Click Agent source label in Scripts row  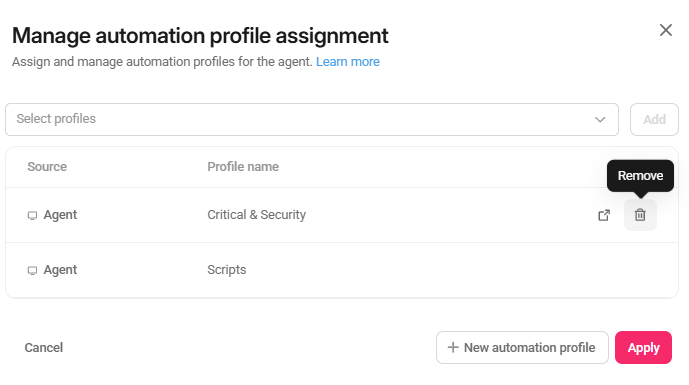(x=60, y=270)
